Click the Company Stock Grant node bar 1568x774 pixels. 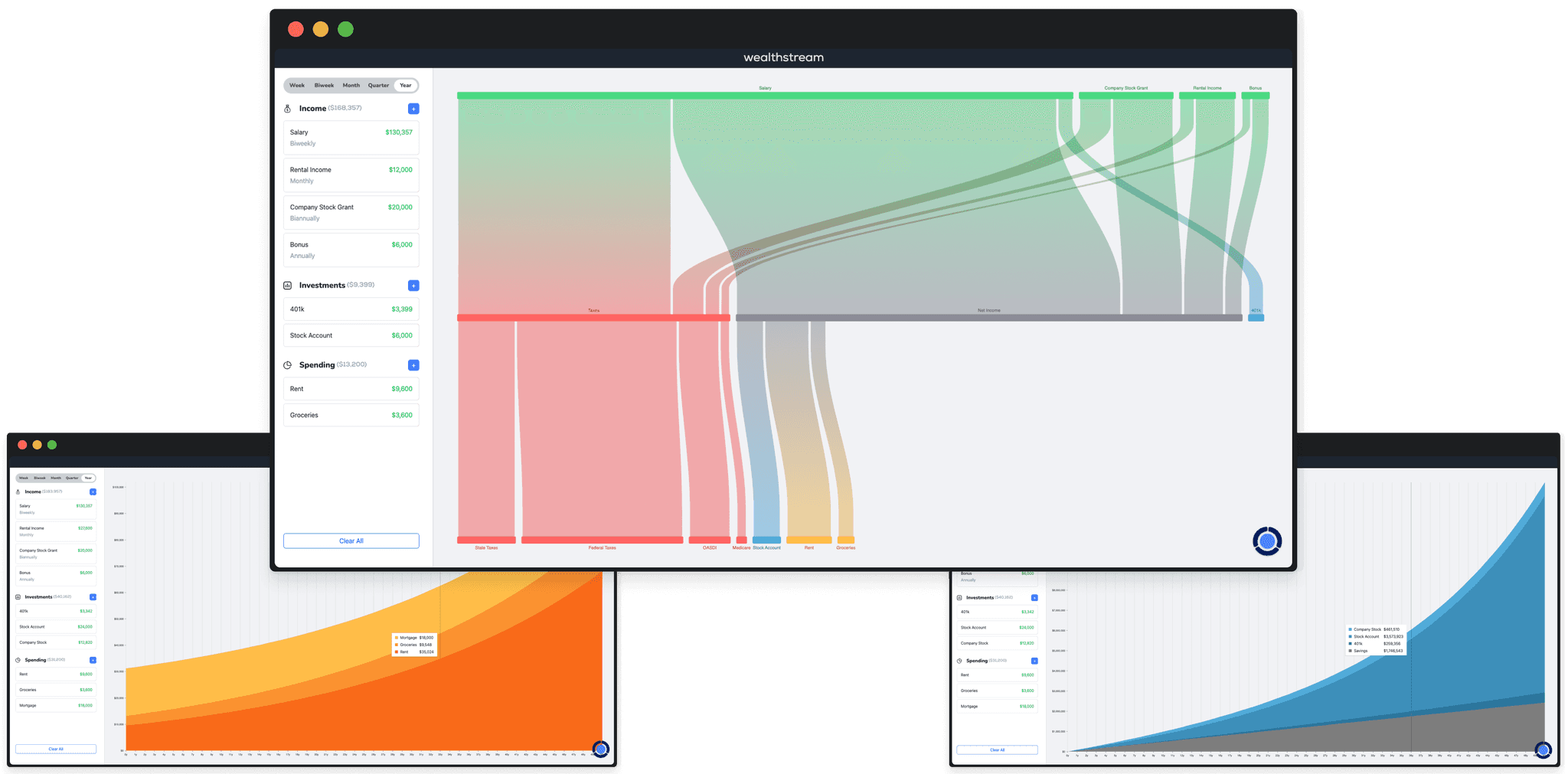[1125, 96]
